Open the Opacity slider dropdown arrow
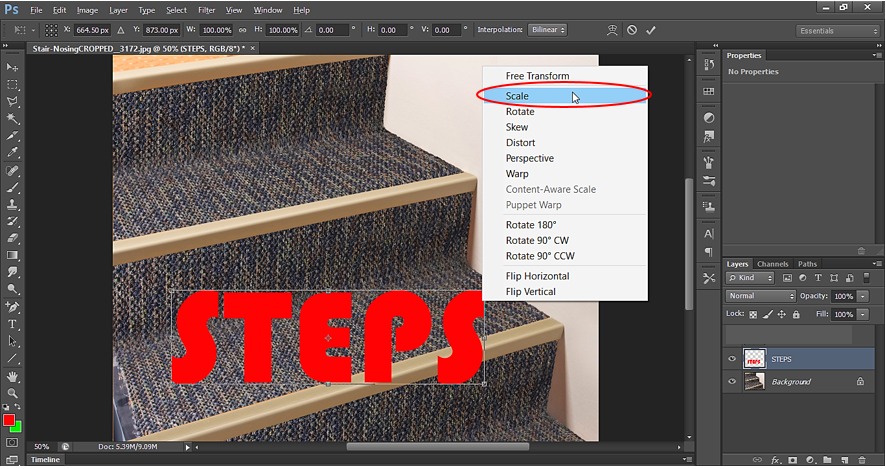 click(x=863, y=296)
